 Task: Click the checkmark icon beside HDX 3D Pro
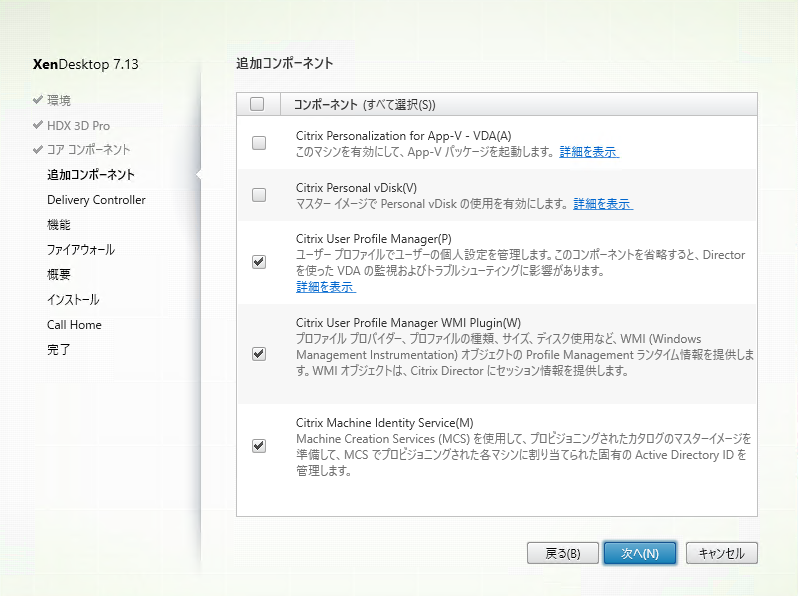(x=37, y=125)
